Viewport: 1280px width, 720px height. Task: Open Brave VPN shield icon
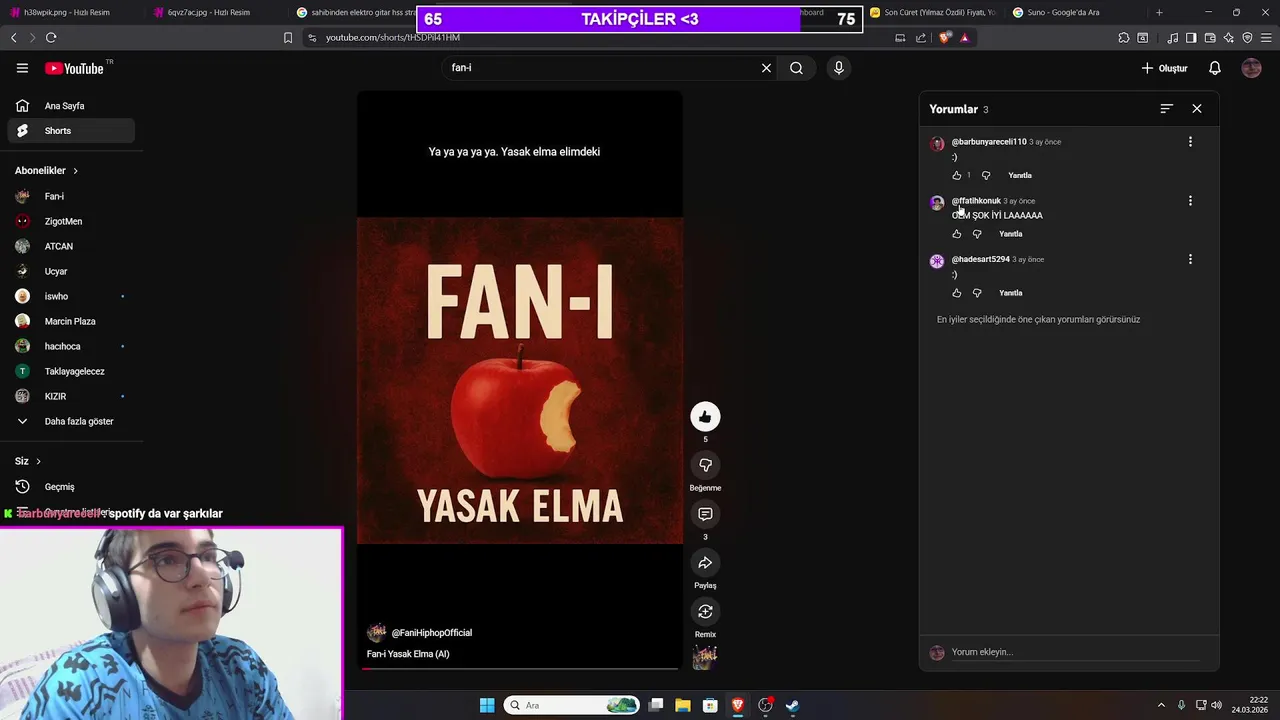1247,37
